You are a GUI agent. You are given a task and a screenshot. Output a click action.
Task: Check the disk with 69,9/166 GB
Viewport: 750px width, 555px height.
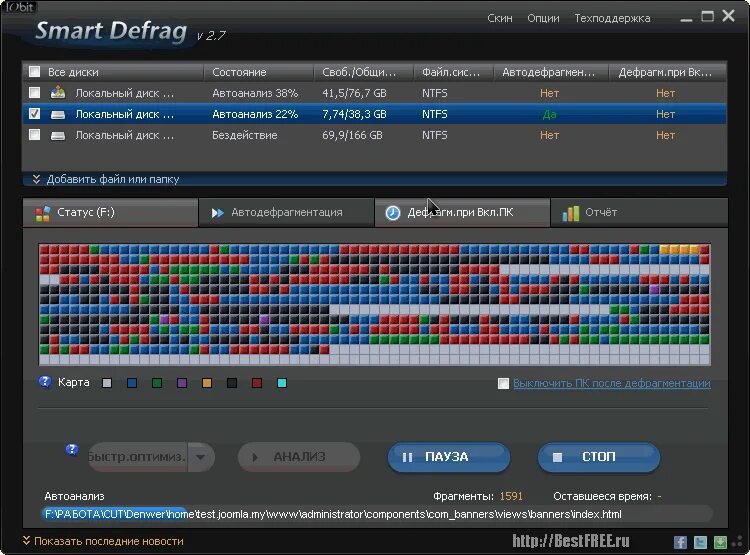34,135
